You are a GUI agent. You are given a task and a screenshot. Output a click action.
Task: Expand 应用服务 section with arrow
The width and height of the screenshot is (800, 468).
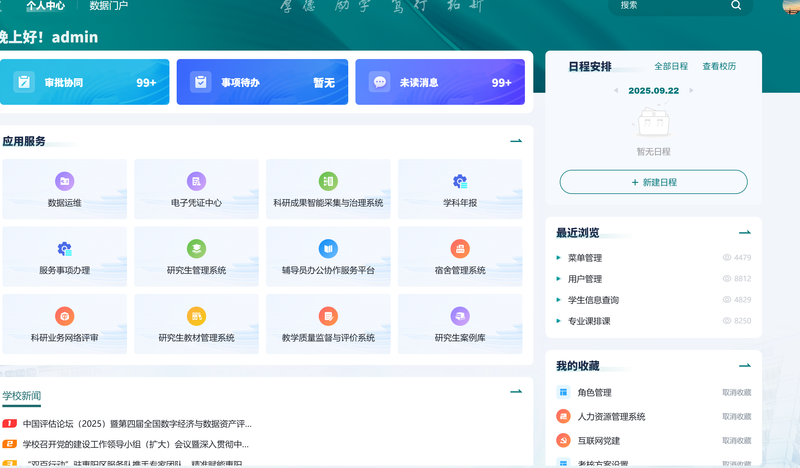coord(516,141)
